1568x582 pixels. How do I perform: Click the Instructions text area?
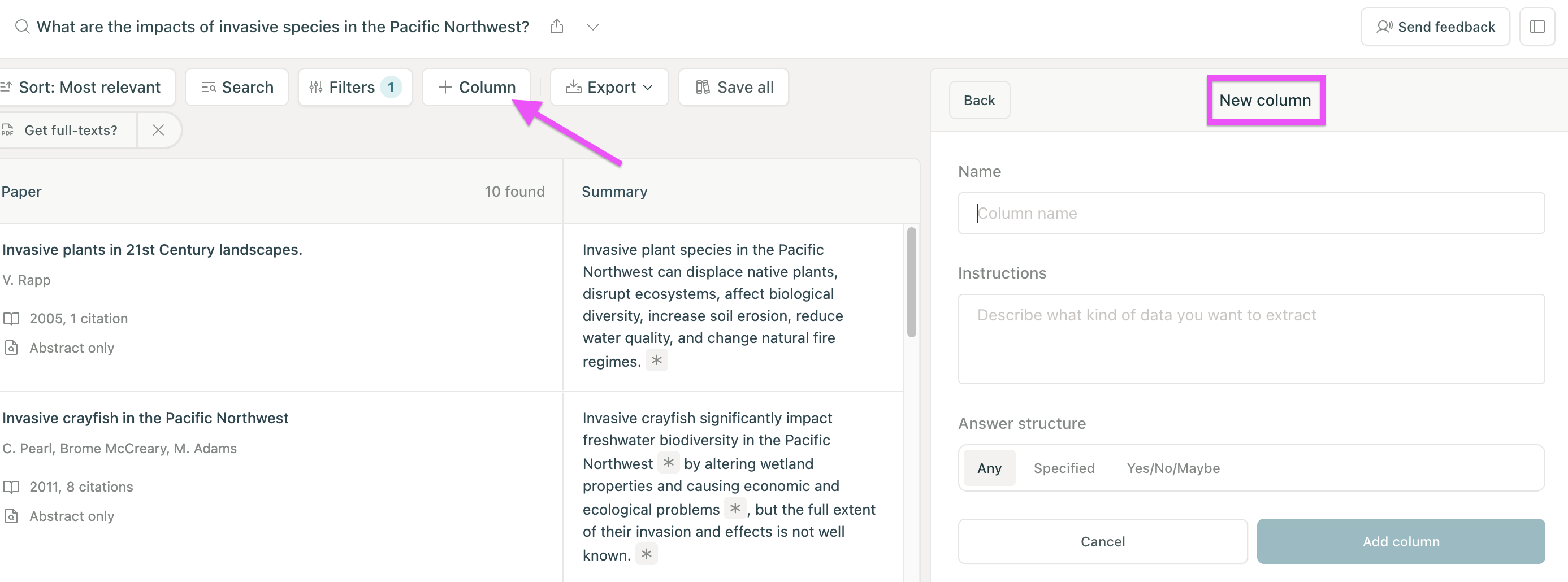coord(1251,338)
